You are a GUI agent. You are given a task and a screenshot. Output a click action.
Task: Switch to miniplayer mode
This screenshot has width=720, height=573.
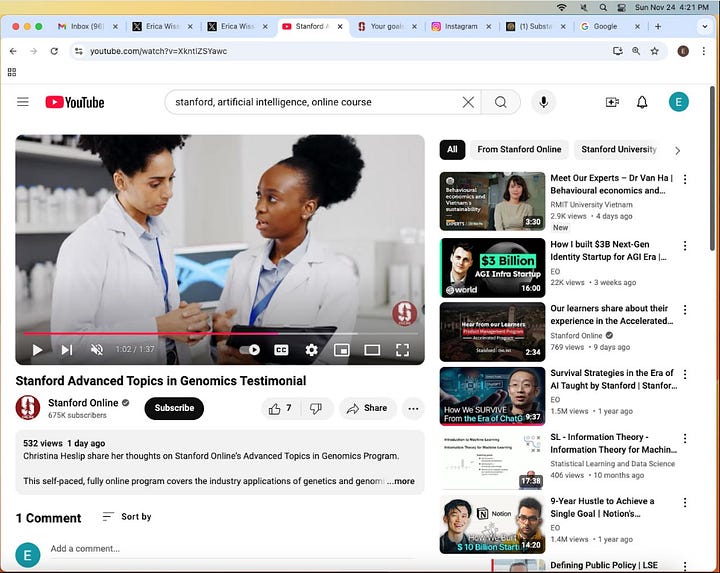pos(342,350)
